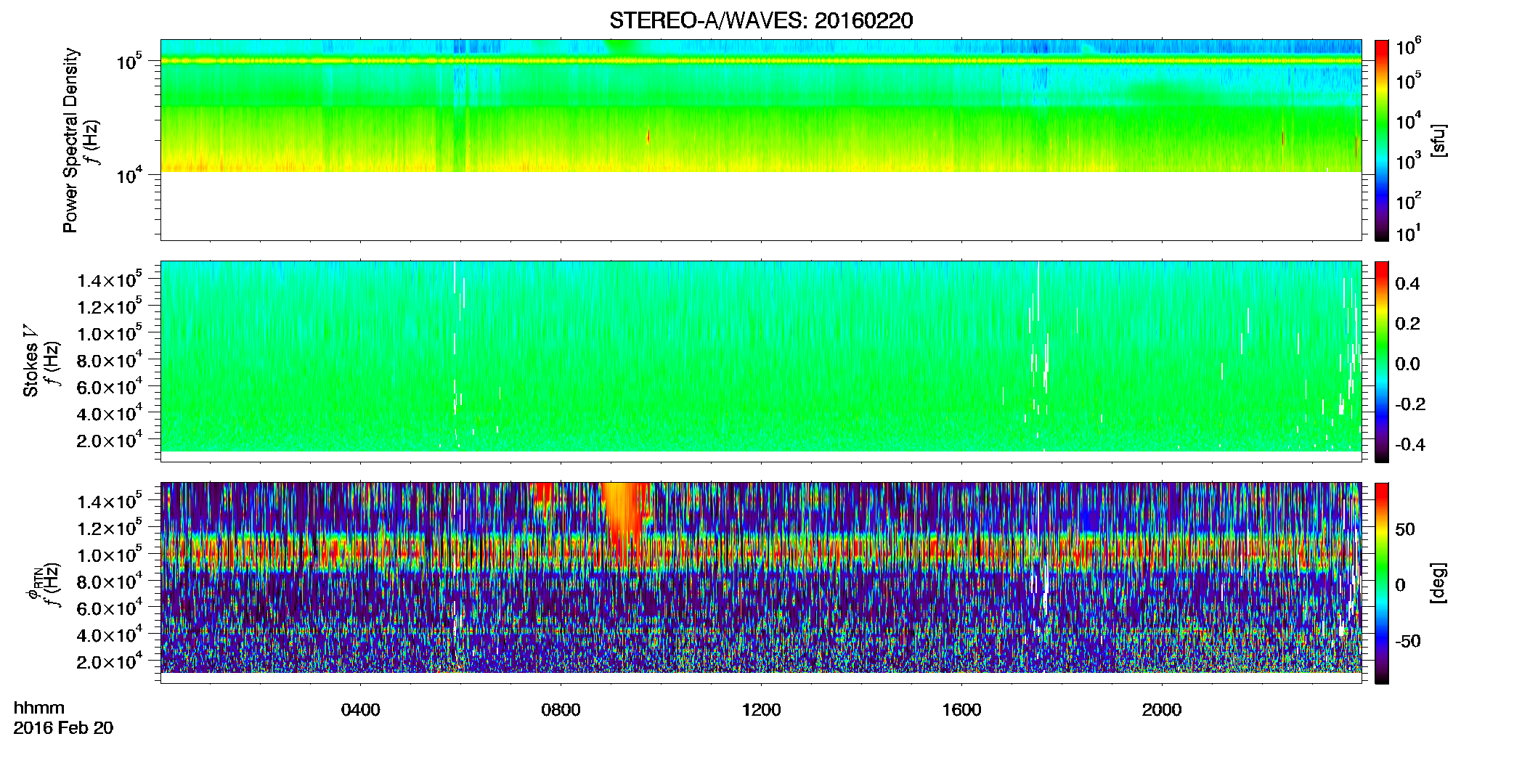The width and height of the screenshot is (1522, 784).
Task: Click the hhmm time format label
Action: [x=39, y=708]
